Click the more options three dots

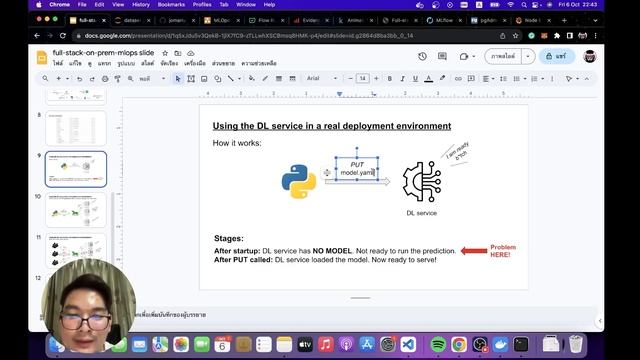[x=552, y=78]
